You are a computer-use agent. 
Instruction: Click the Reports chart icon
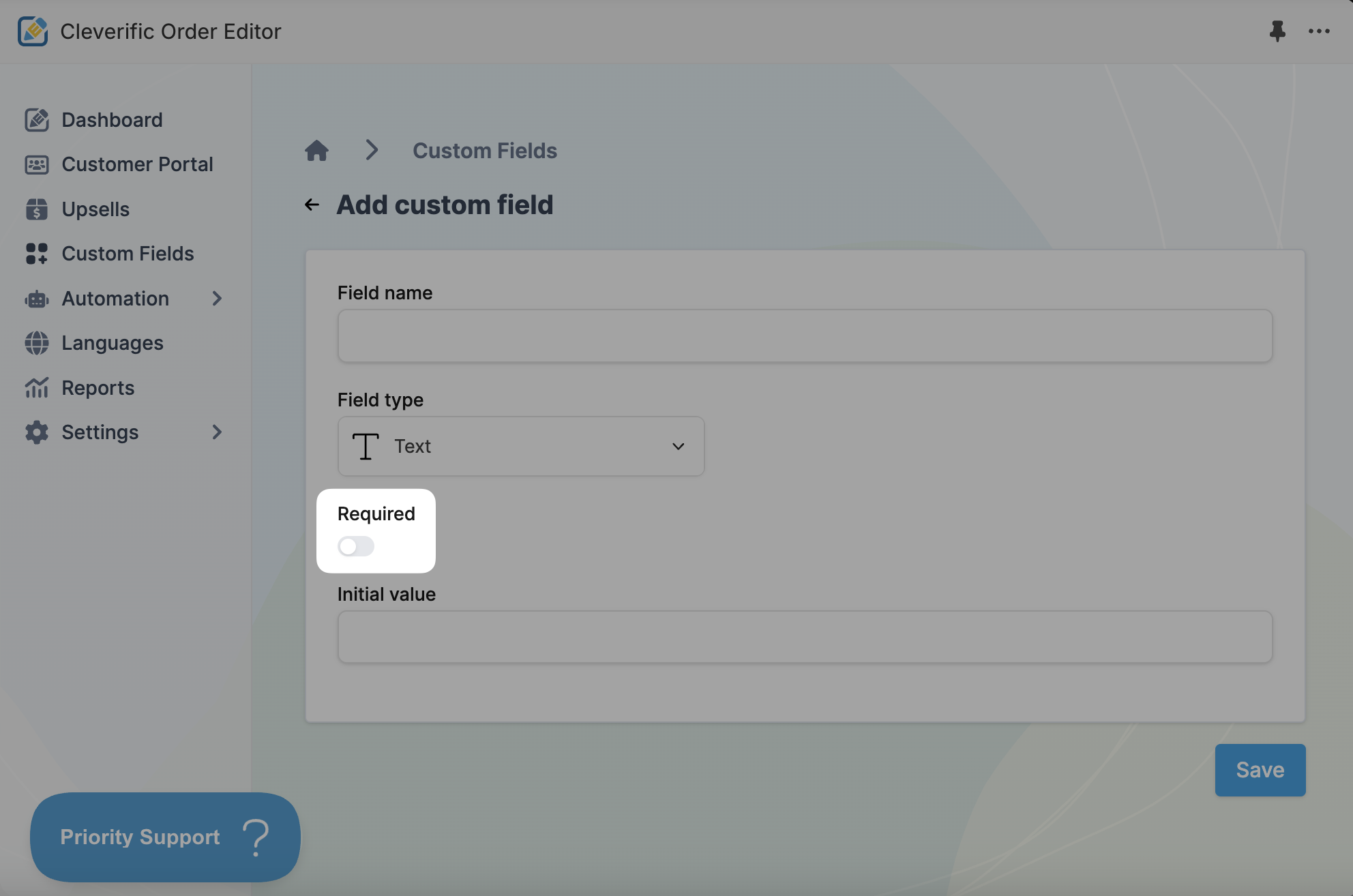37,388
